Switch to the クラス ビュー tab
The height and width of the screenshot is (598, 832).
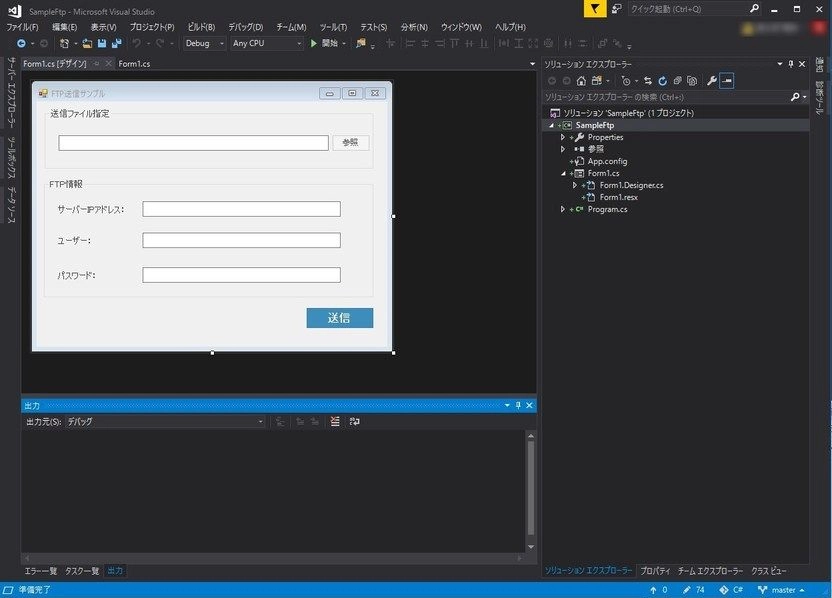tap(768, 571)
